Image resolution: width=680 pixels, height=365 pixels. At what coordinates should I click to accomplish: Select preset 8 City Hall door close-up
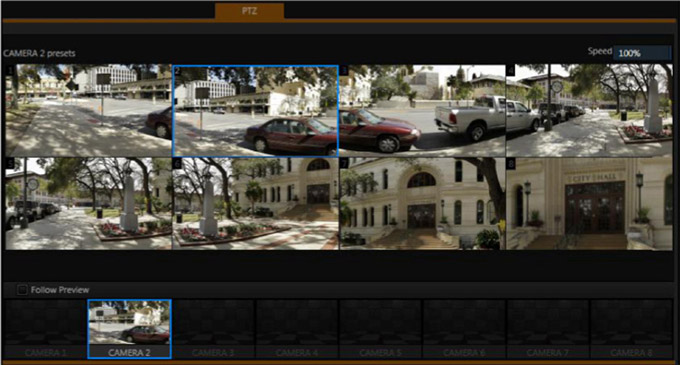[x=589, y=204]
